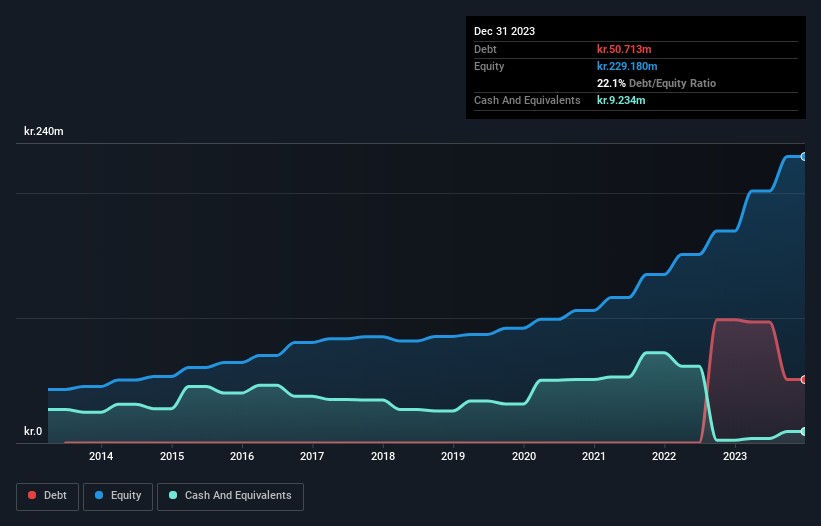Toggle the Equity series legend button
The width and height of the screenshot is (821, 526).
[x=118, y=496]
